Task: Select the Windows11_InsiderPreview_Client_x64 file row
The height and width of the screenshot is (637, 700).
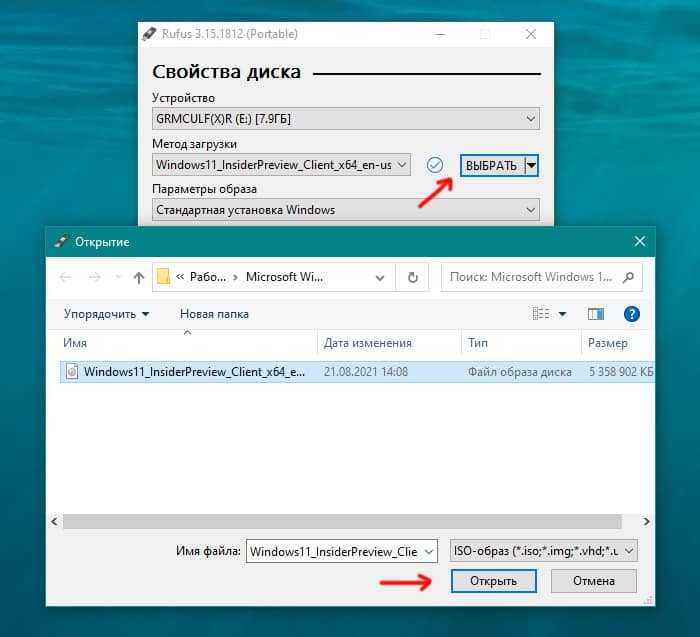Action: pyautogui.click(x=357, y=372)
